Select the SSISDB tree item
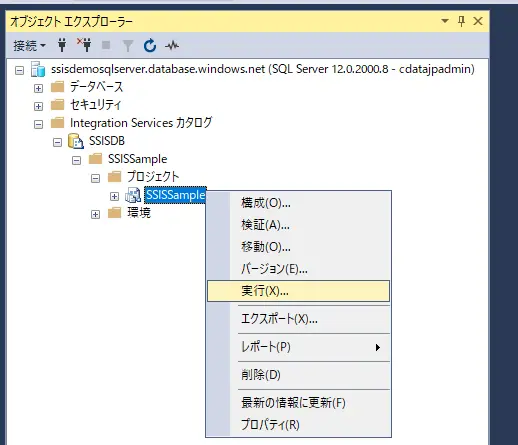The image size is (518, 445). 107,141
